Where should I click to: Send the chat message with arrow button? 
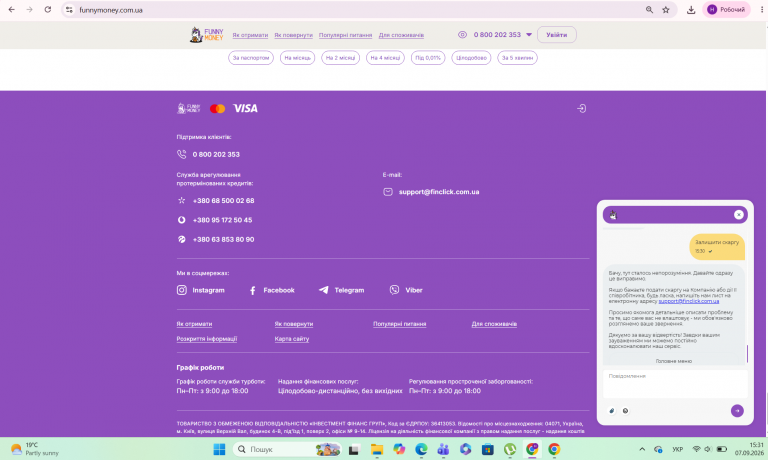click(x=737, y=411)
